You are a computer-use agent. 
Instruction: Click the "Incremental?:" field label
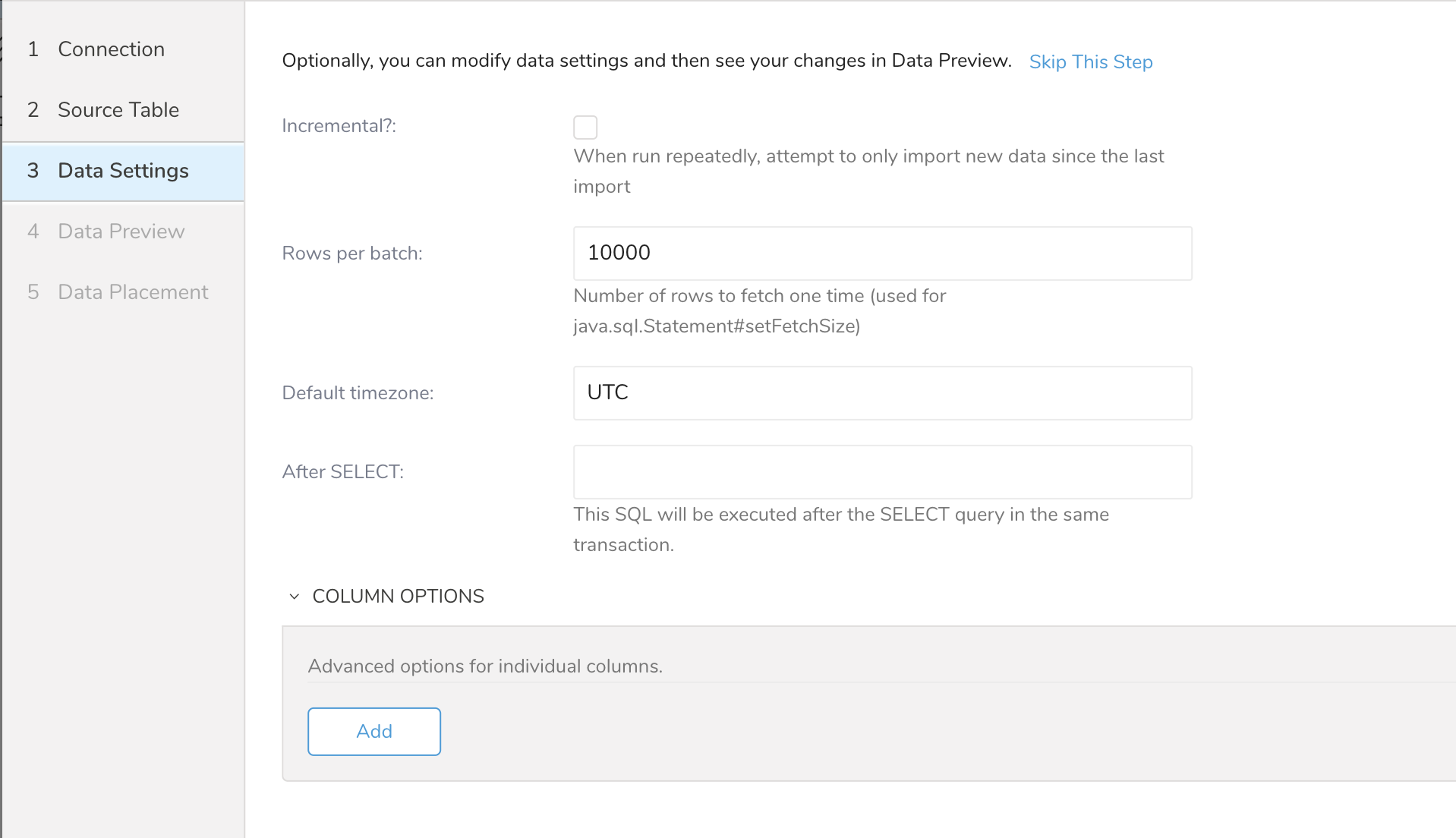[x=339, y=126]
